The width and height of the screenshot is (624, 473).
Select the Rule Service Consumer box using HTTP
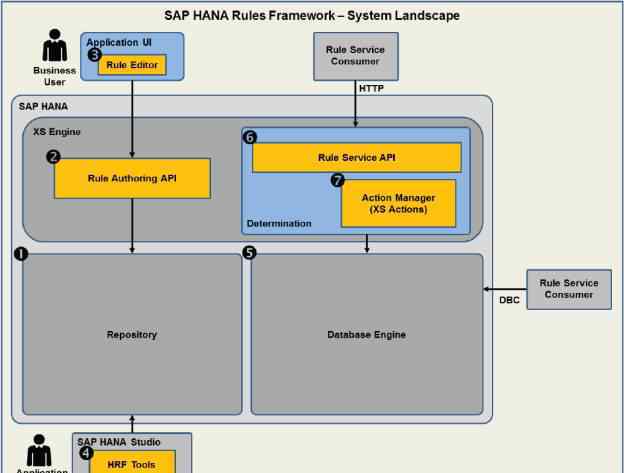coord(356,56)
